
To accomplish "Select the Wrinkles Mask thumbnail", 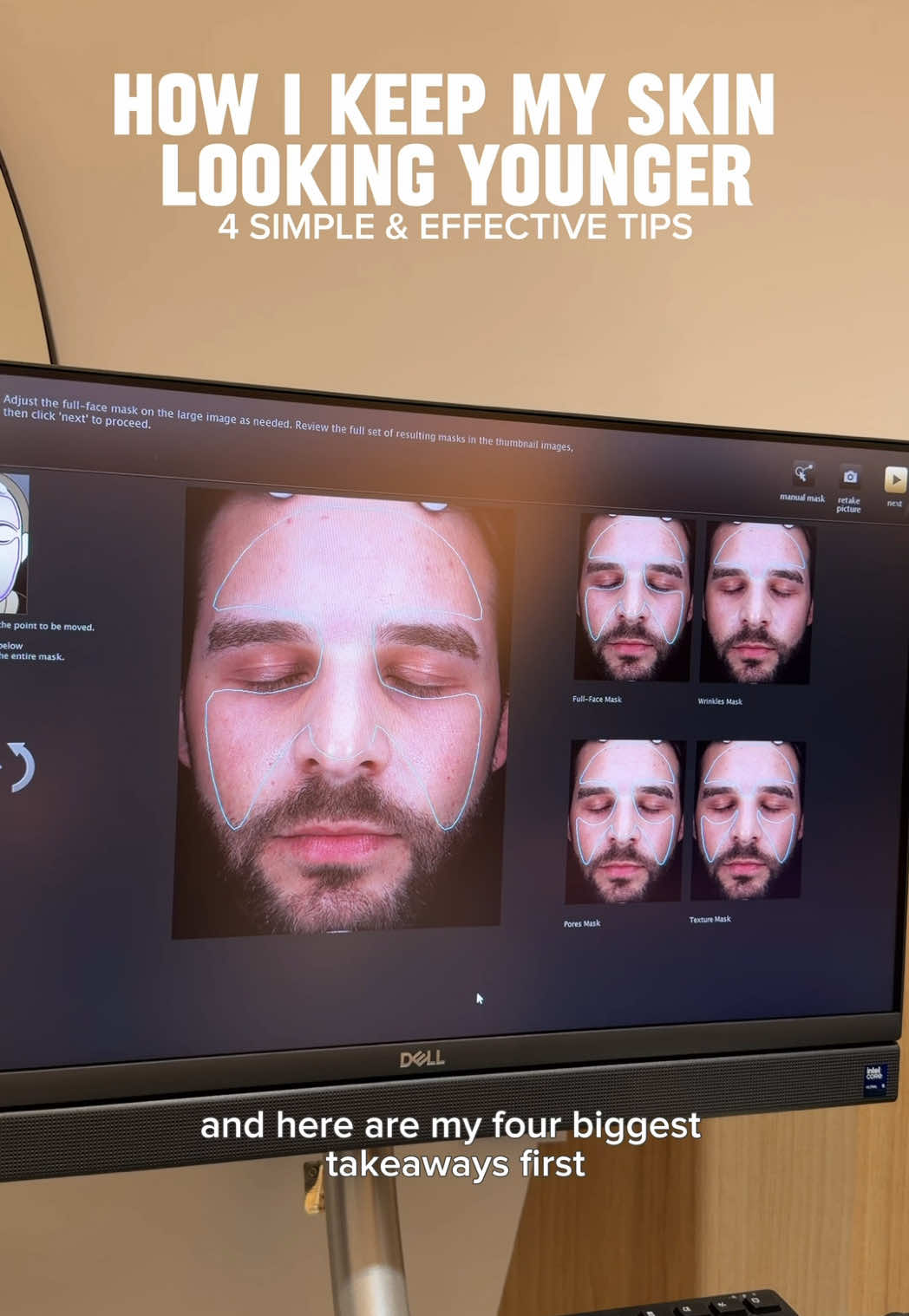I will 756,603.
